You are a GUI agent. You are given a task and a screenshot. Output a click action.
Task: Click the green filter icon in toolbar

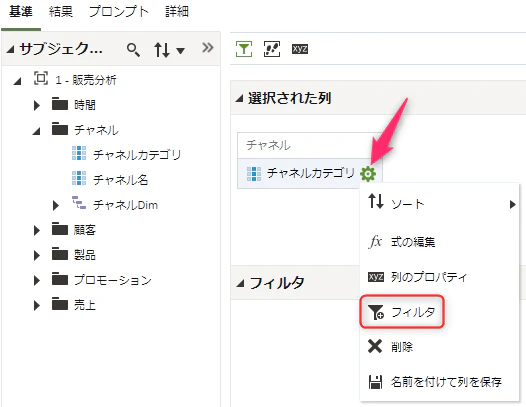pyautogui.click(x=244, y=49)
